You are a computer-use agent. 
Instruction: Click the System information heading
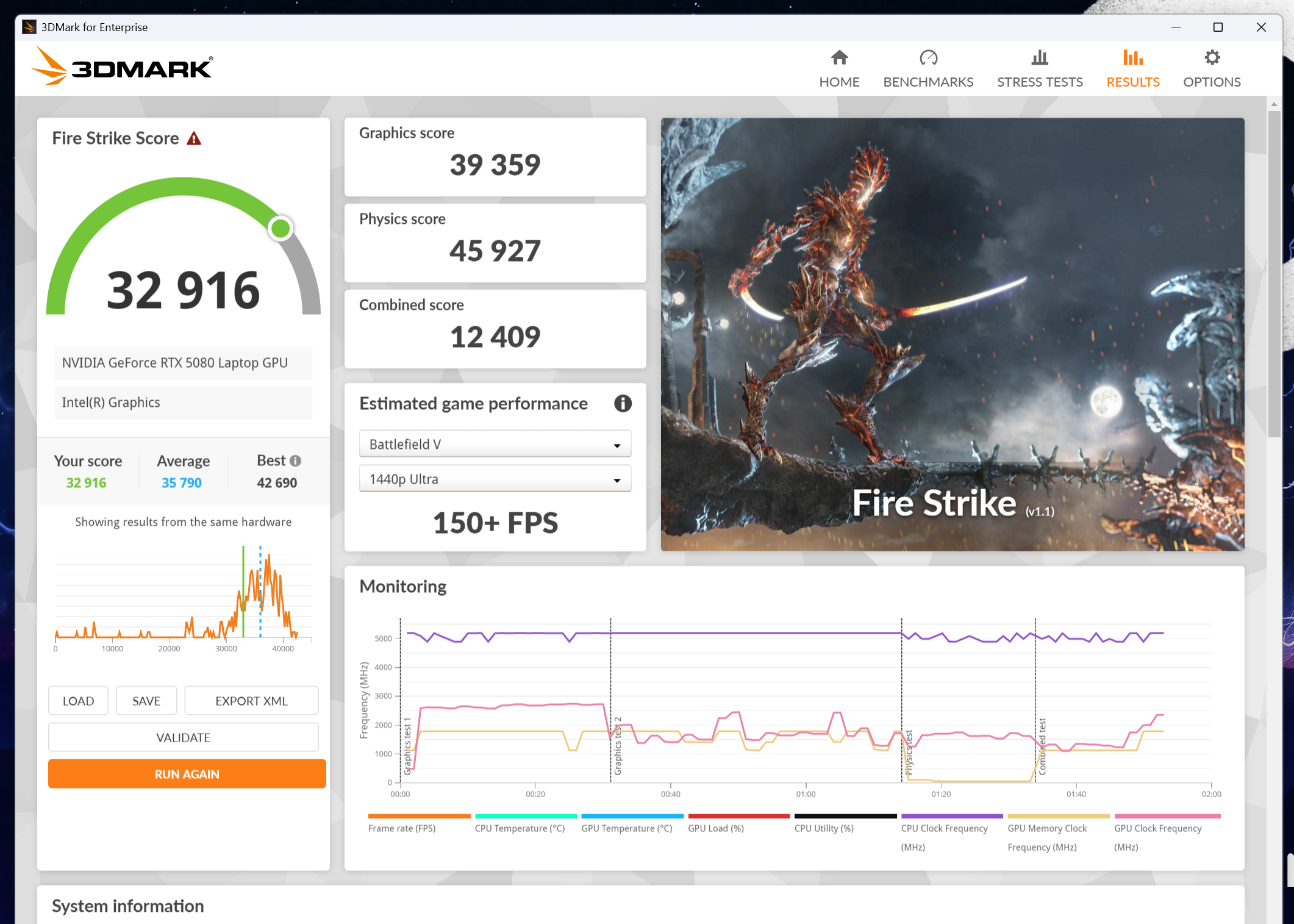[128, 906]
